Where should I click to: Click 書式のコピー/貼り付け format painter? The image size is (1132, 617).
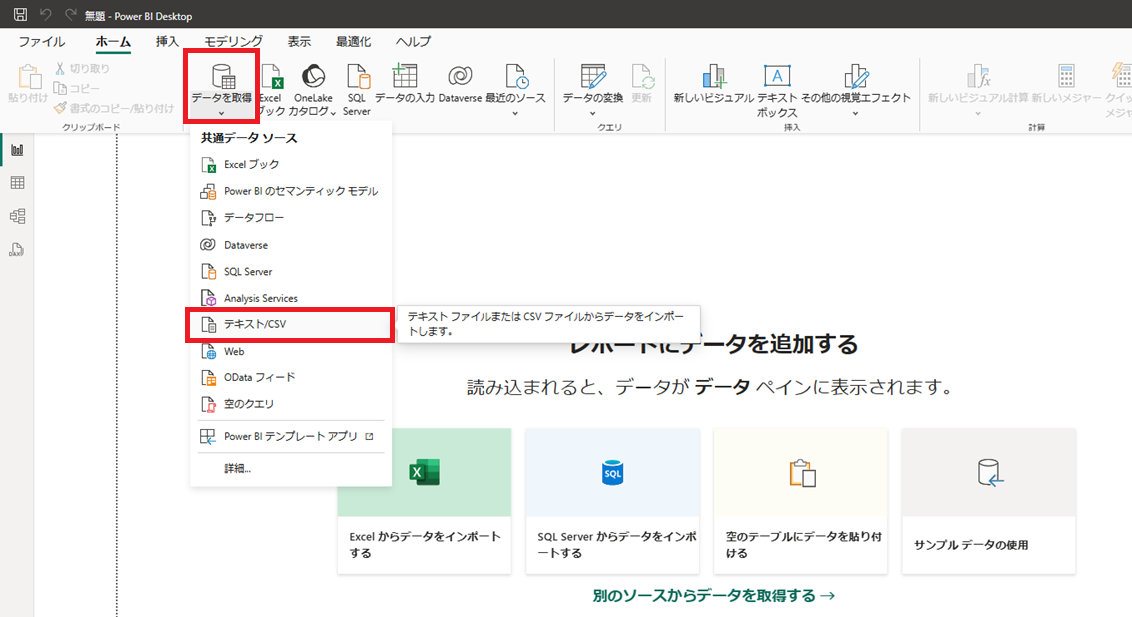[114, 108]
